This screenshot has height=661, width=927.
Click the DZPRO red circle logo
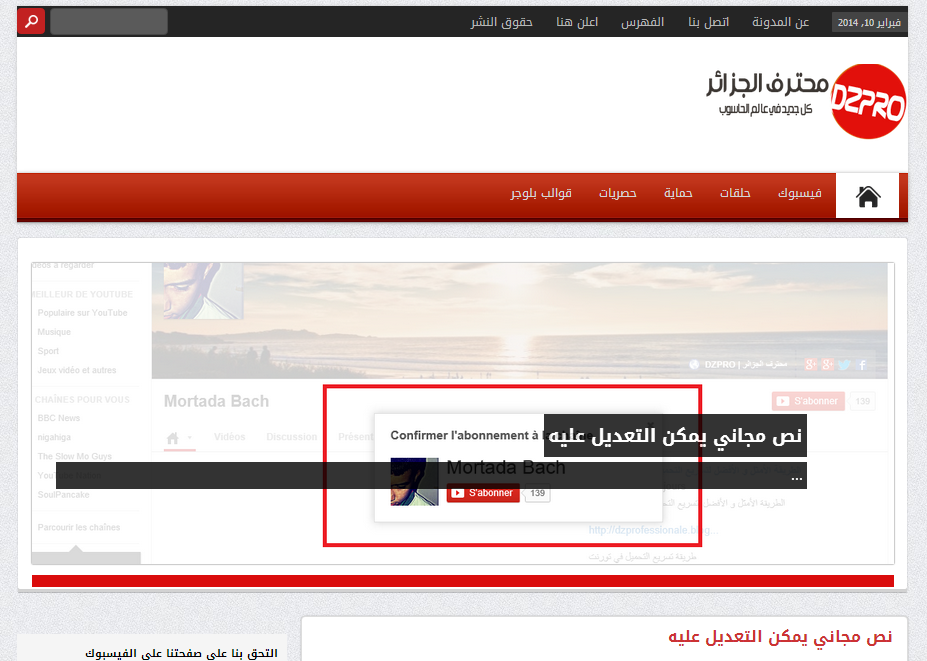(x=868, y=102)
